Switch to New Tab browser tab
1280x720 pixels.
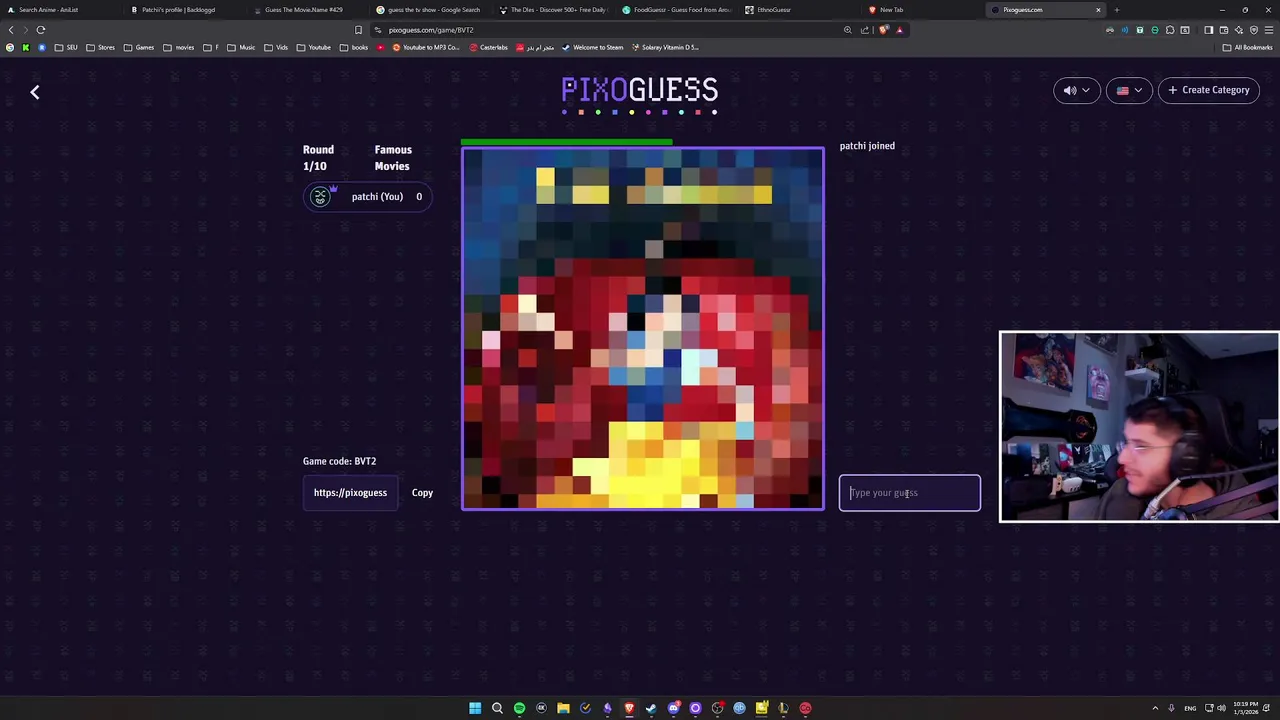click(x=922, y=10)
